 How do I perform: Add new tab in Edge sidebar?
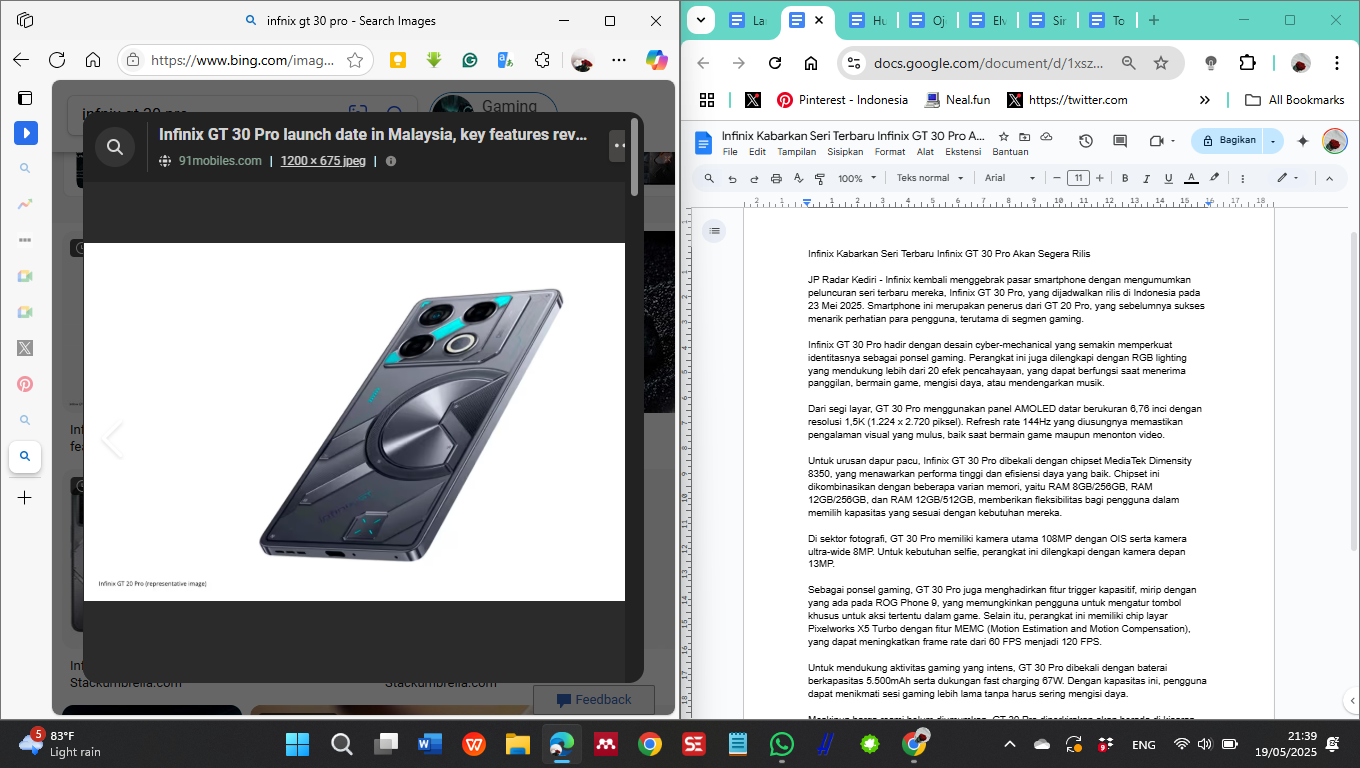click(x=25, y=497)
